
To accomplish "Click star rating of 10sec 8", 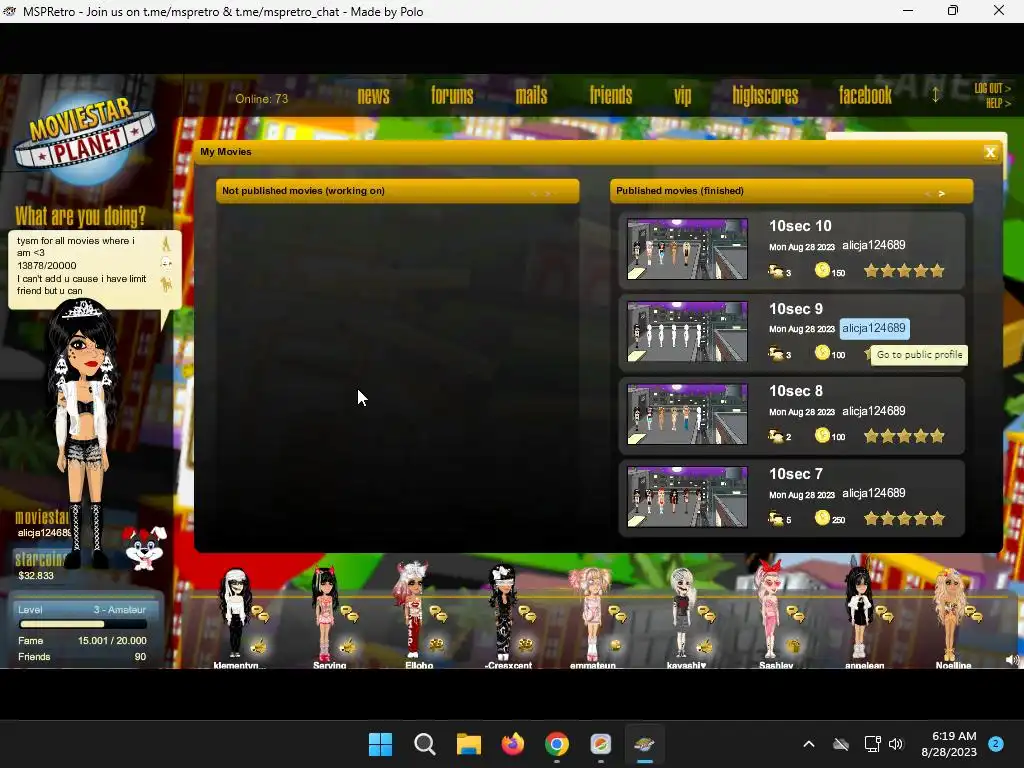I will coord(904,436).
